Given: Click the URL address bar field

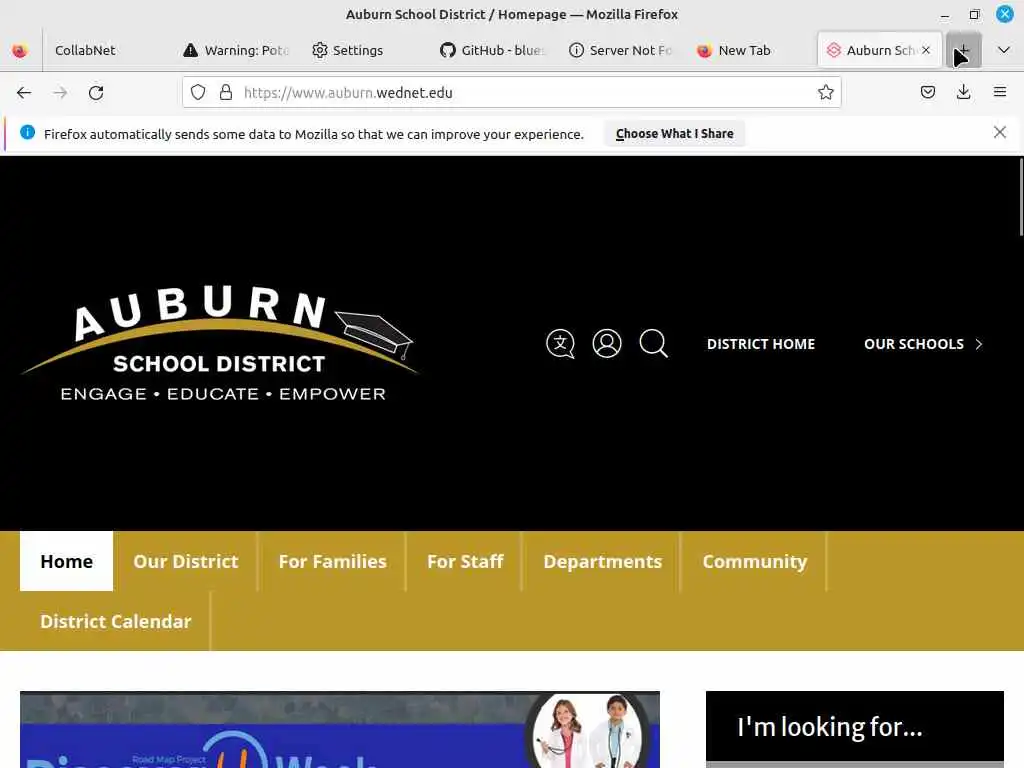Looking at the screenshot, I should click(x=512, y=93).
